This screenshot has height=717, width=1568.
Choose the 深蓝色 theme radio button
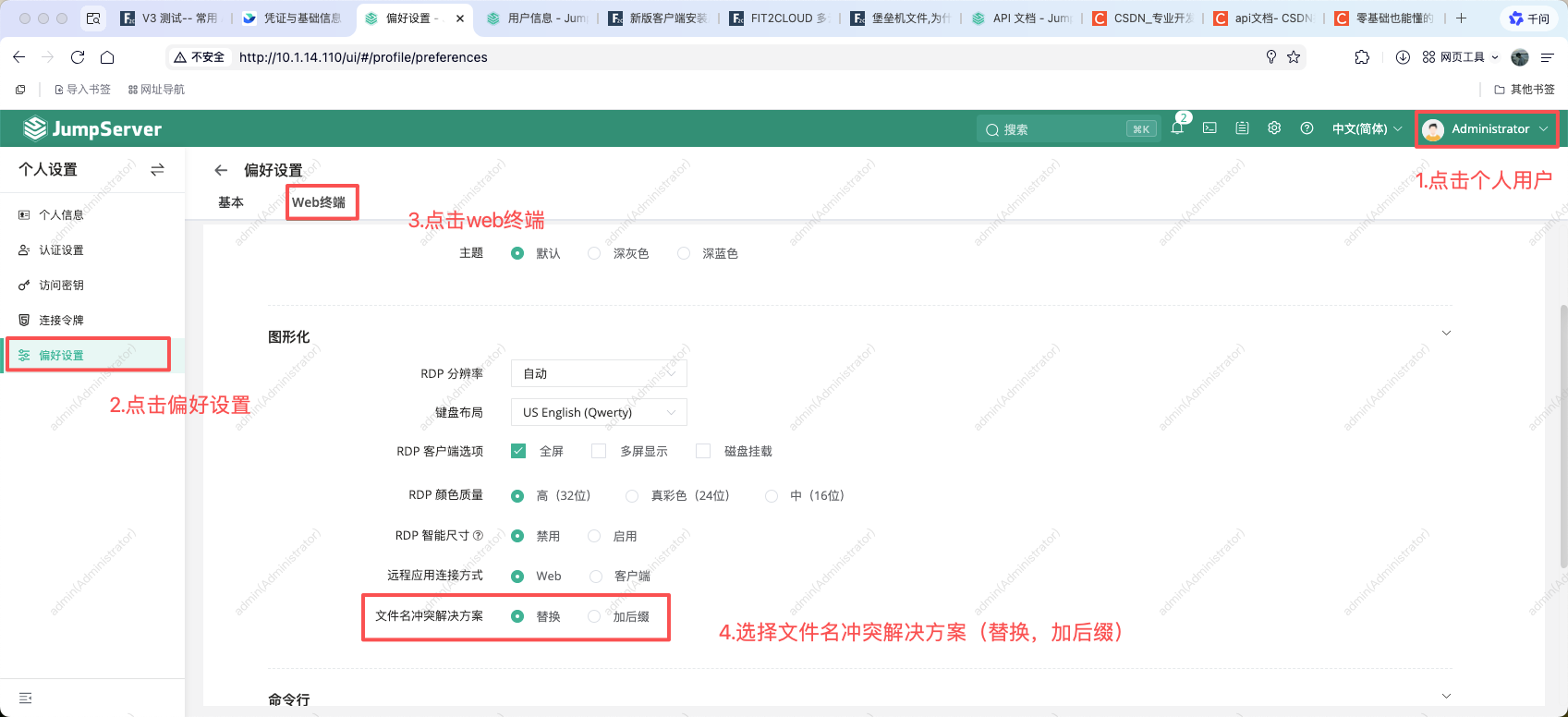pyautogui.click(x=684, y=253)
